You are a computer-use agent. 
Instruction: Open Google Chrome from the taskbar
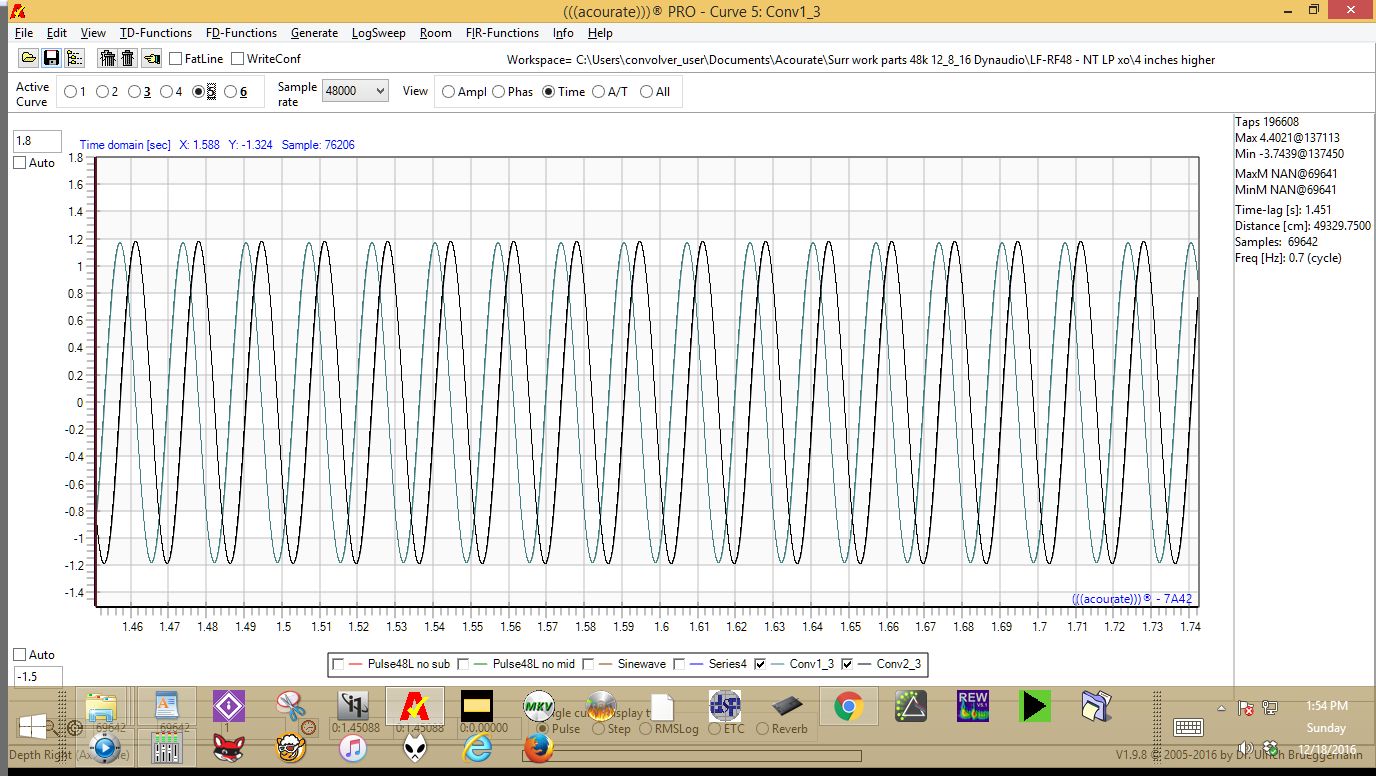point(849,707)
